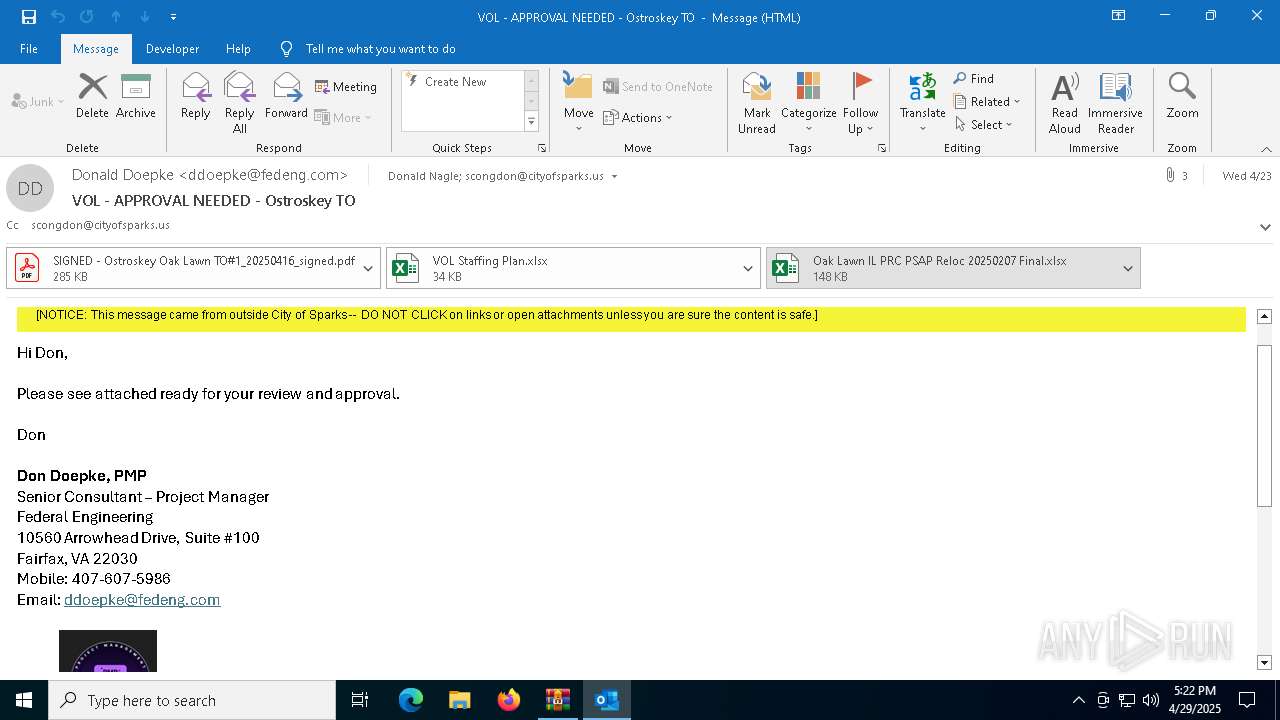
Task: Open dropdown for VOL Staffing Plan attachment
Action: tap(748, 268)
